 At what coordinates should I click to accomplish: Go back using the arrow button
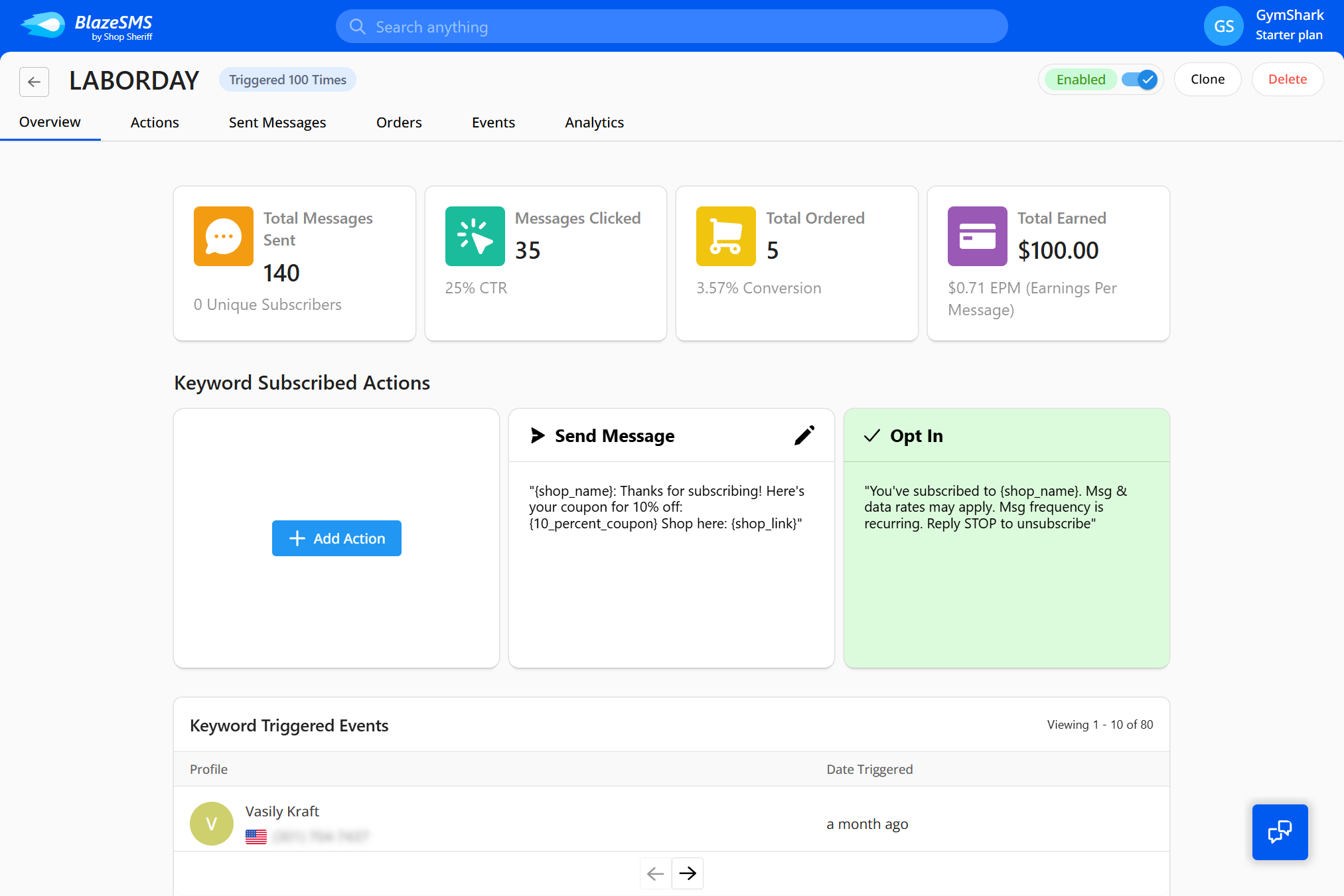(x=35, y=82)
